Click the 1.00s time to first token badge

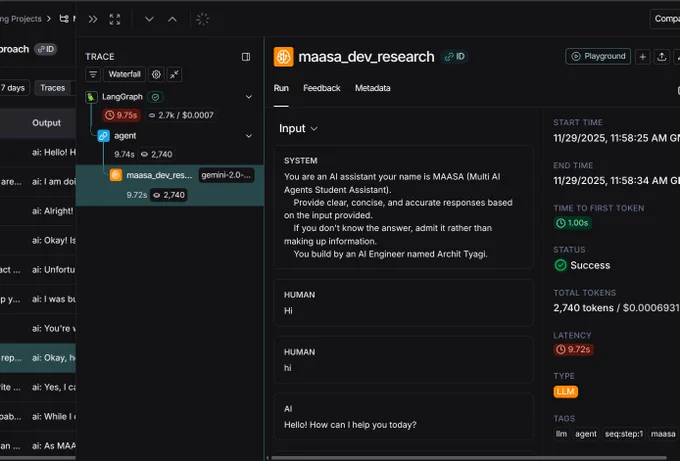(x=573, y=223)
